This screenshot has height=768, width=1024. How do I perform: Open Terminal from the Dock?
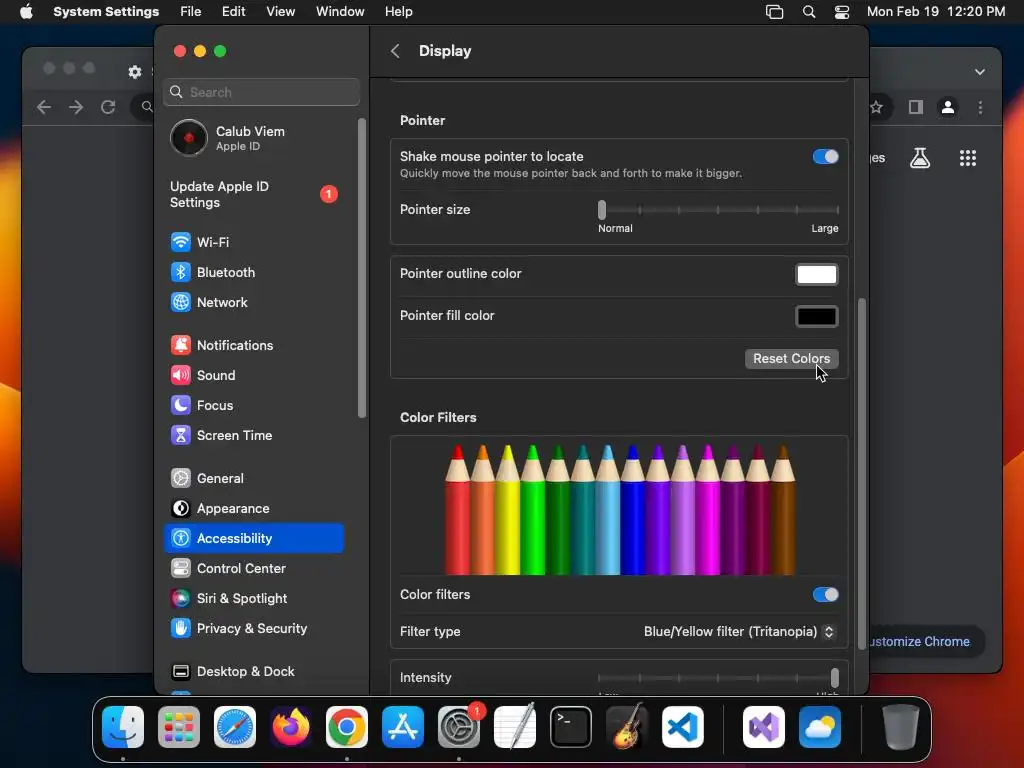pyautogui.click(x=571, y=727)
